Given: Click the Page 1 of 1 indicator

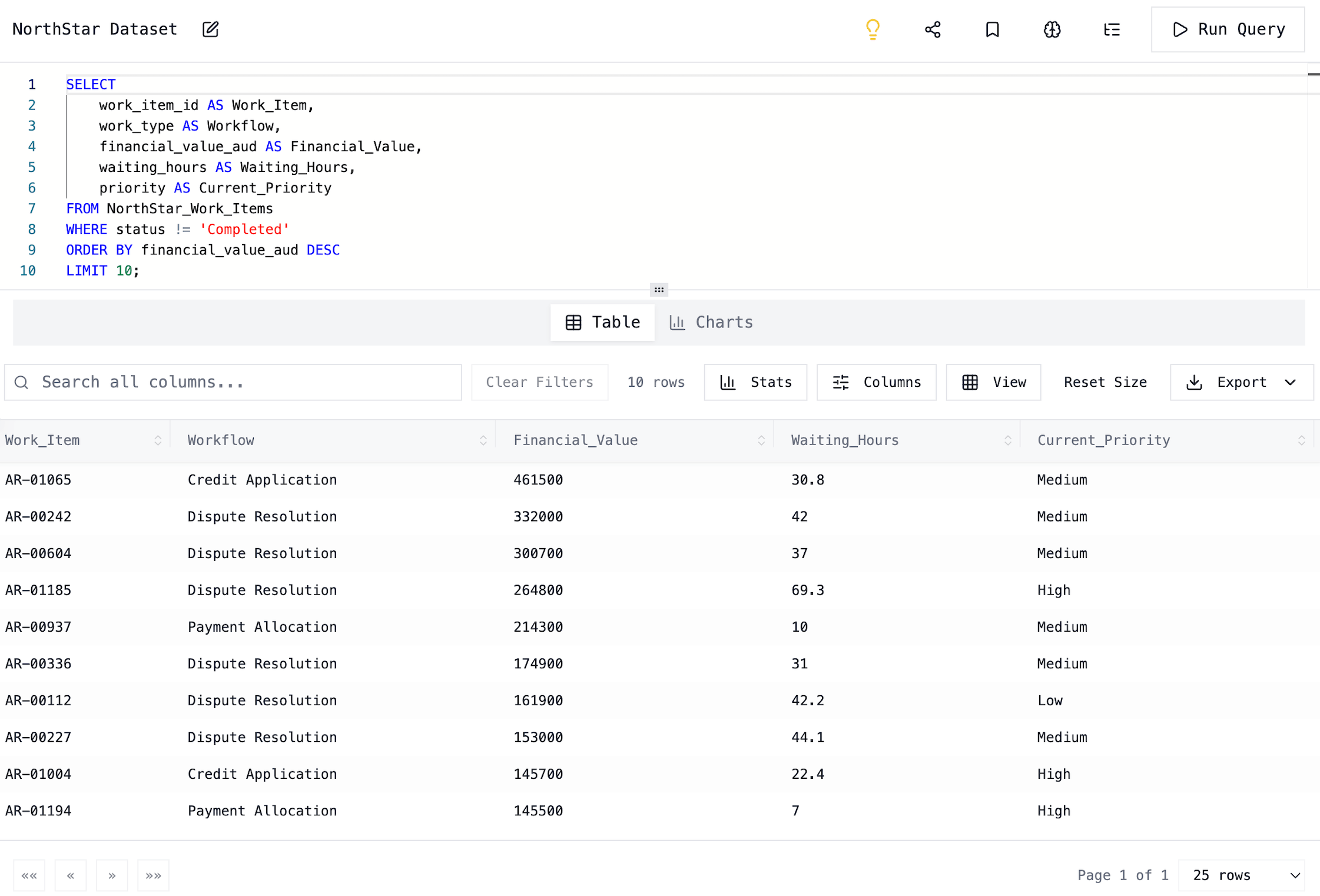Looking at the screenshot, I should pyautogui.click(x=1123, y=875).
